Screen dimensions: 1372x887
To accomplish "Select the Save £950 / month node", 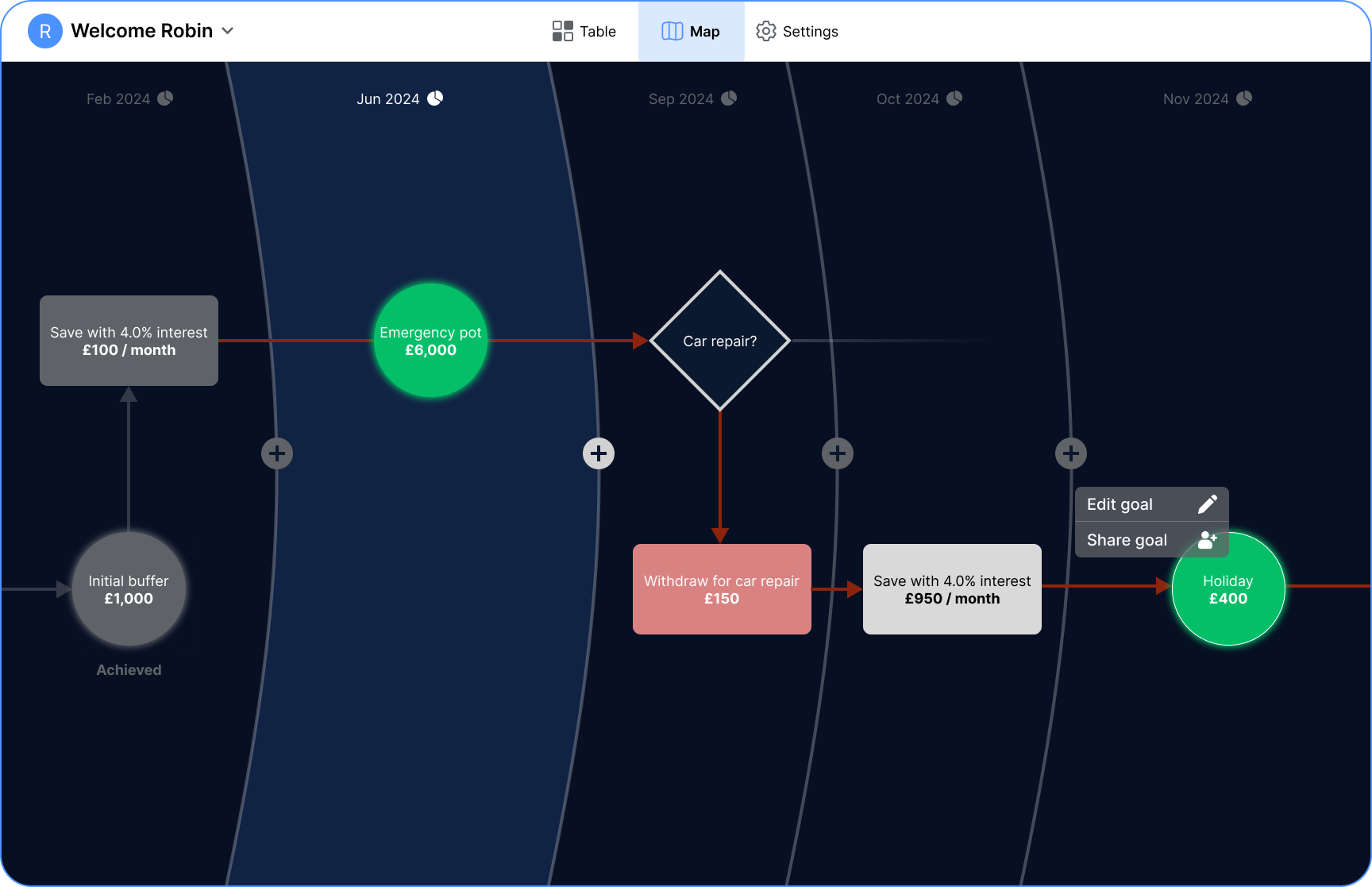I will tap(952, 589).
